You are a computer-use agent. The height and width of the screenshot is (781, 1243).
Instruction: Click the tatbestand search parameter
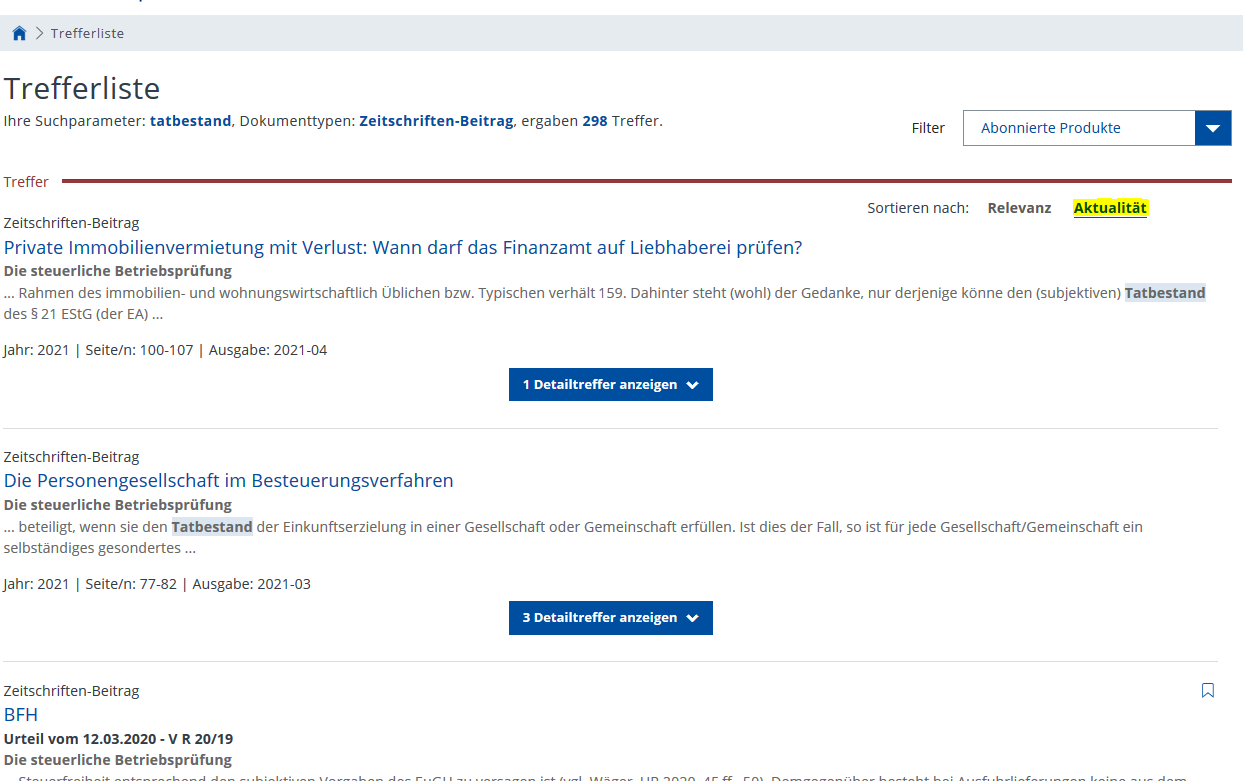[190, 121]
